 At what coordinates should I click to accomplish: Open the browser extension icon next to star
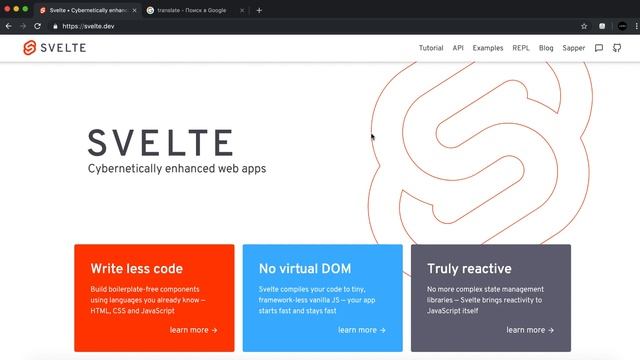tap(602, 26)
